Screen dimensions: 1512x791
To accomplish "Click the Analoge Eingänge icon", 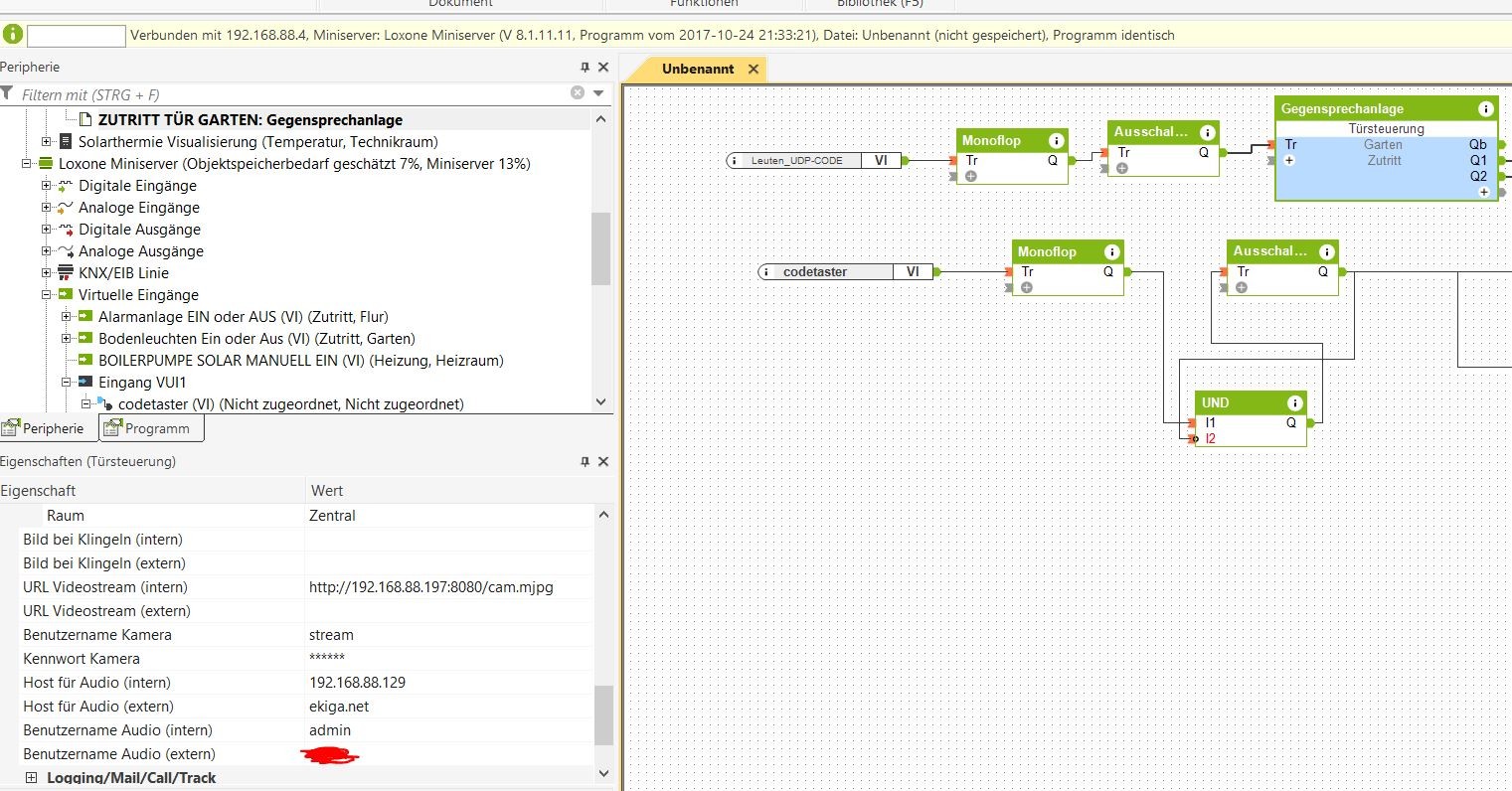I will 66,207.
